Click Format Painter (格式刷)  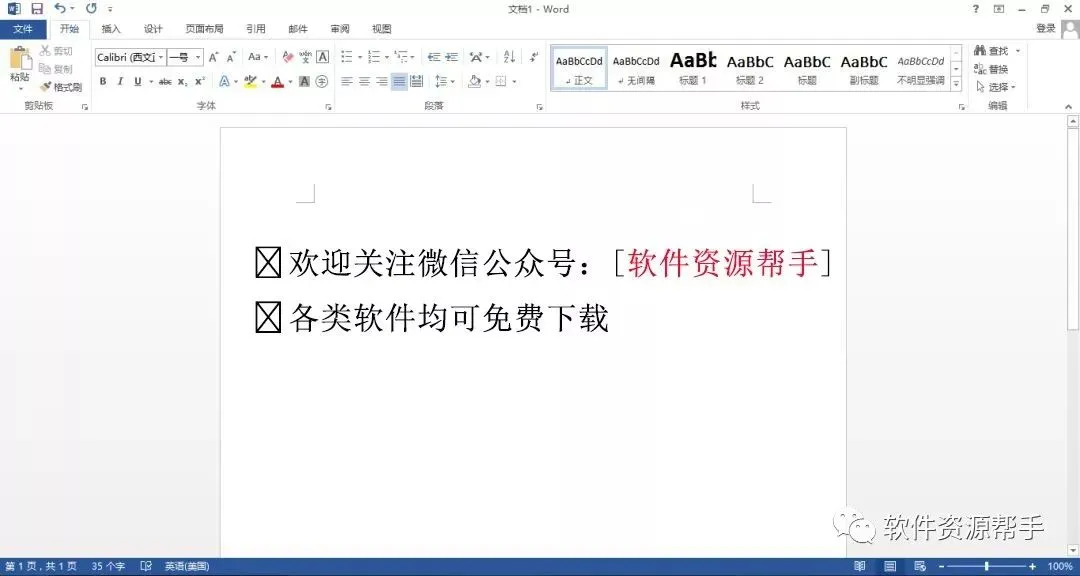click(x=61, y=88)
